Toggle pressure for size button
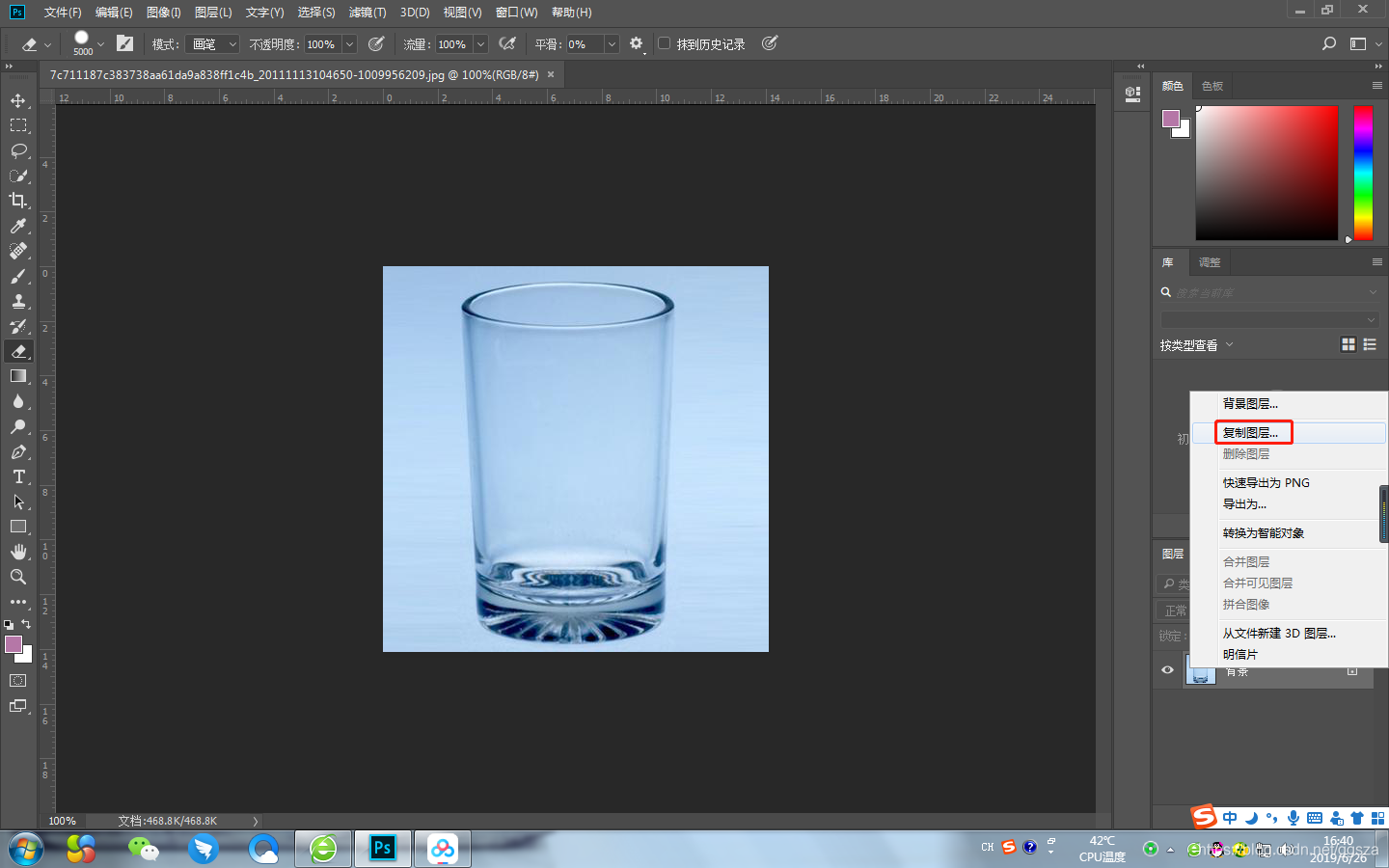 pyautogui.click(x=770, y=43)
